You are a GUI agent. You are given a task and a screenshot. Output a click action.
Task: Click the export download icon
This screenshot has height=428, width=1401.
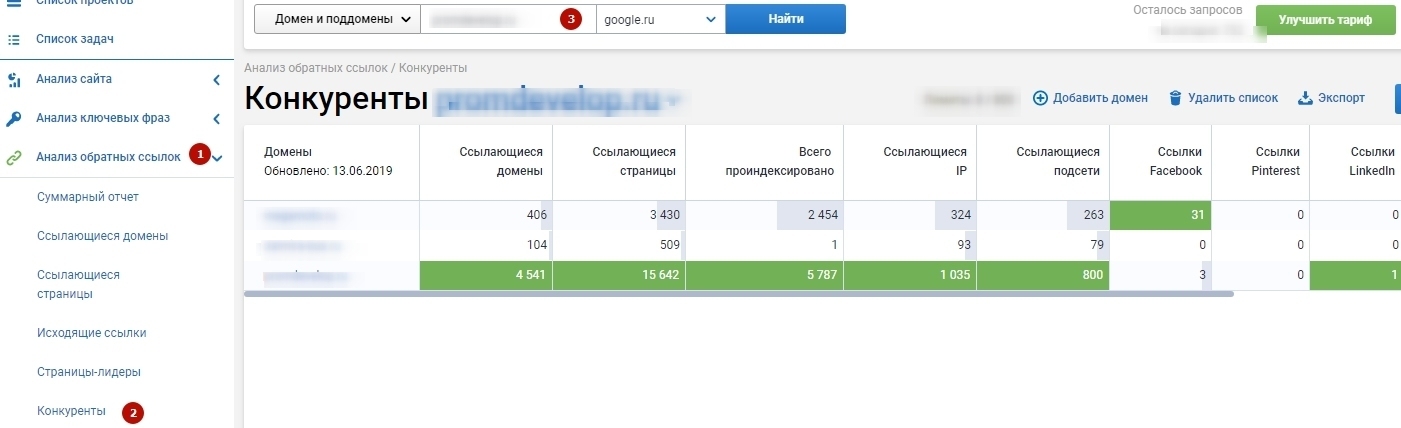(1305, 98)
